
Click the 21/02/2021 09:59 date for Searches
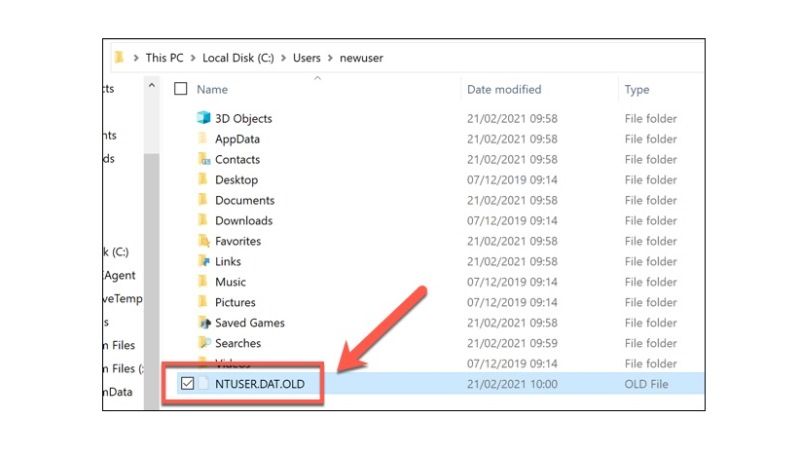point(512,343)
